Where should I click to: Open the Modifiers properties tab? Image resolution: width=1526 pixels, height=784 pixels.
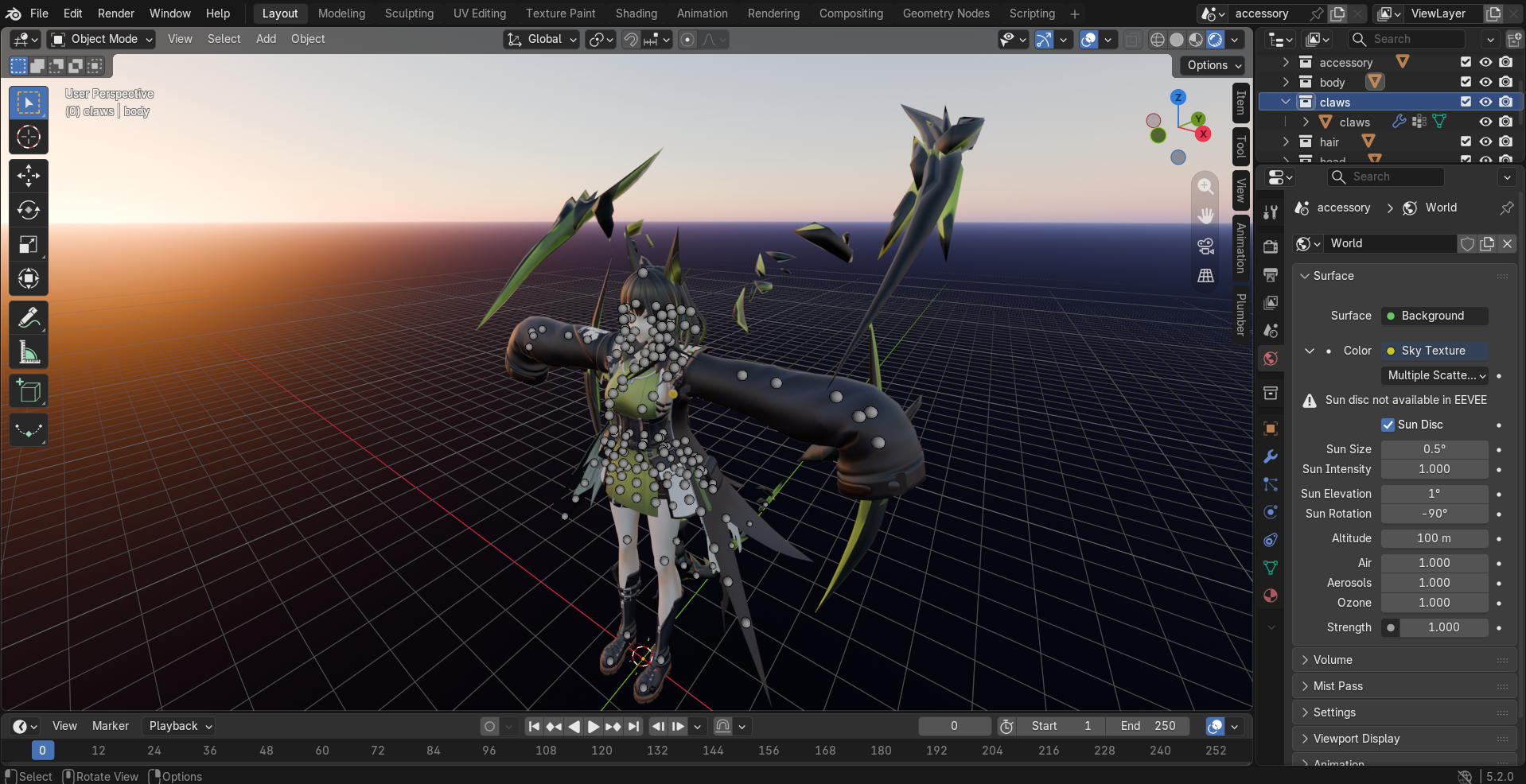point(1271,456)
